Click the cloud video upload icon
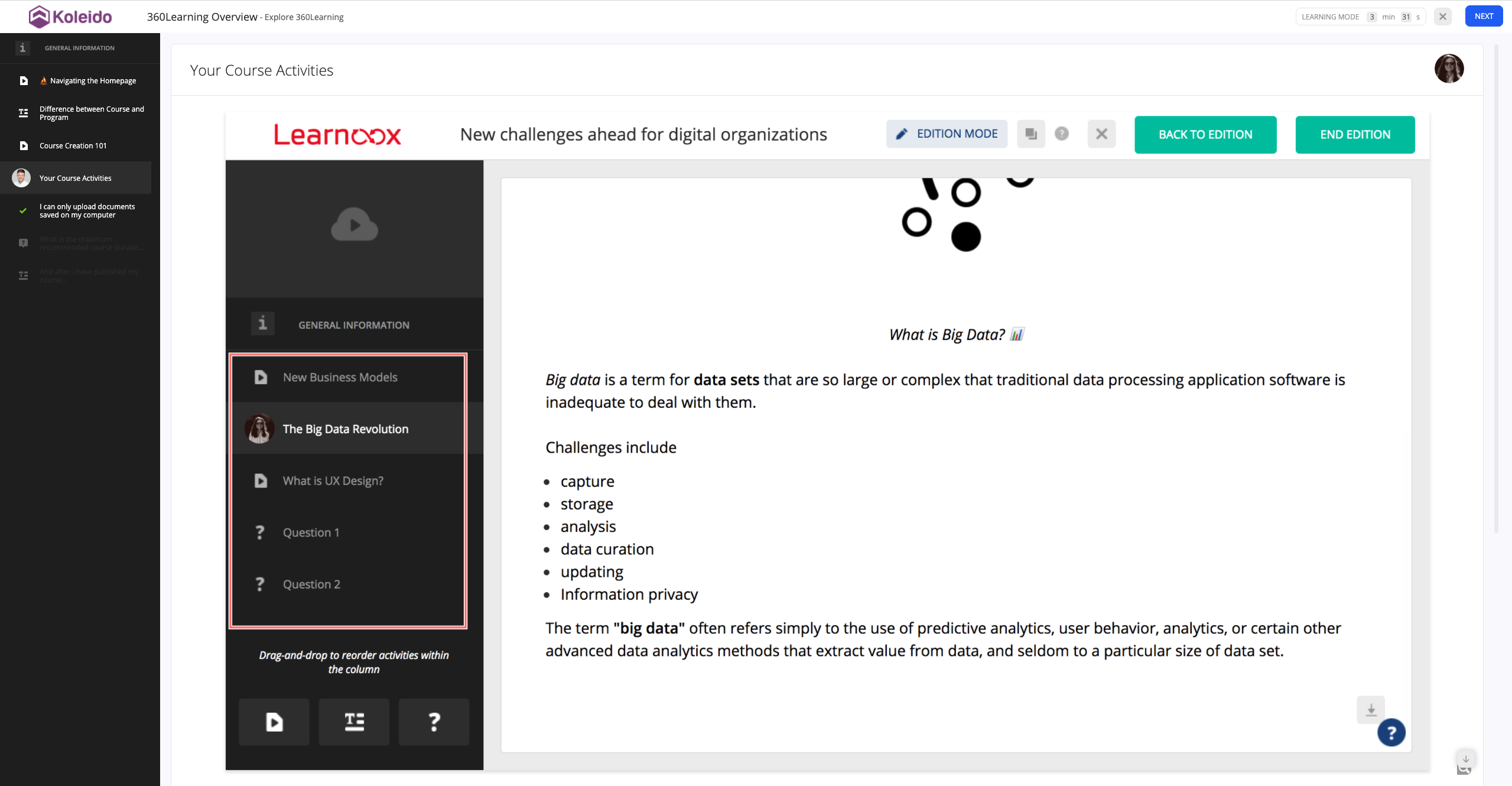This screenshot has width=1512, height=786. pyautogui.click(x=354, y=225)
